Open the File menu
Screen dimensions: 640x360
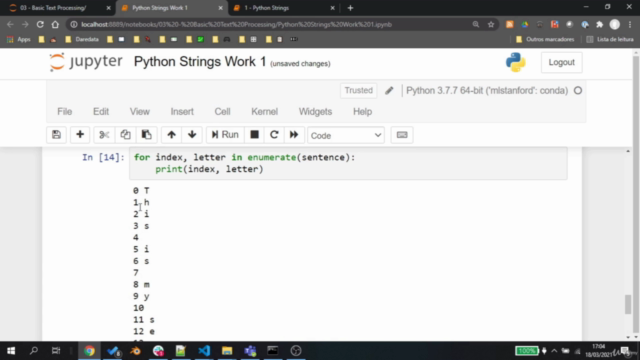64,111
